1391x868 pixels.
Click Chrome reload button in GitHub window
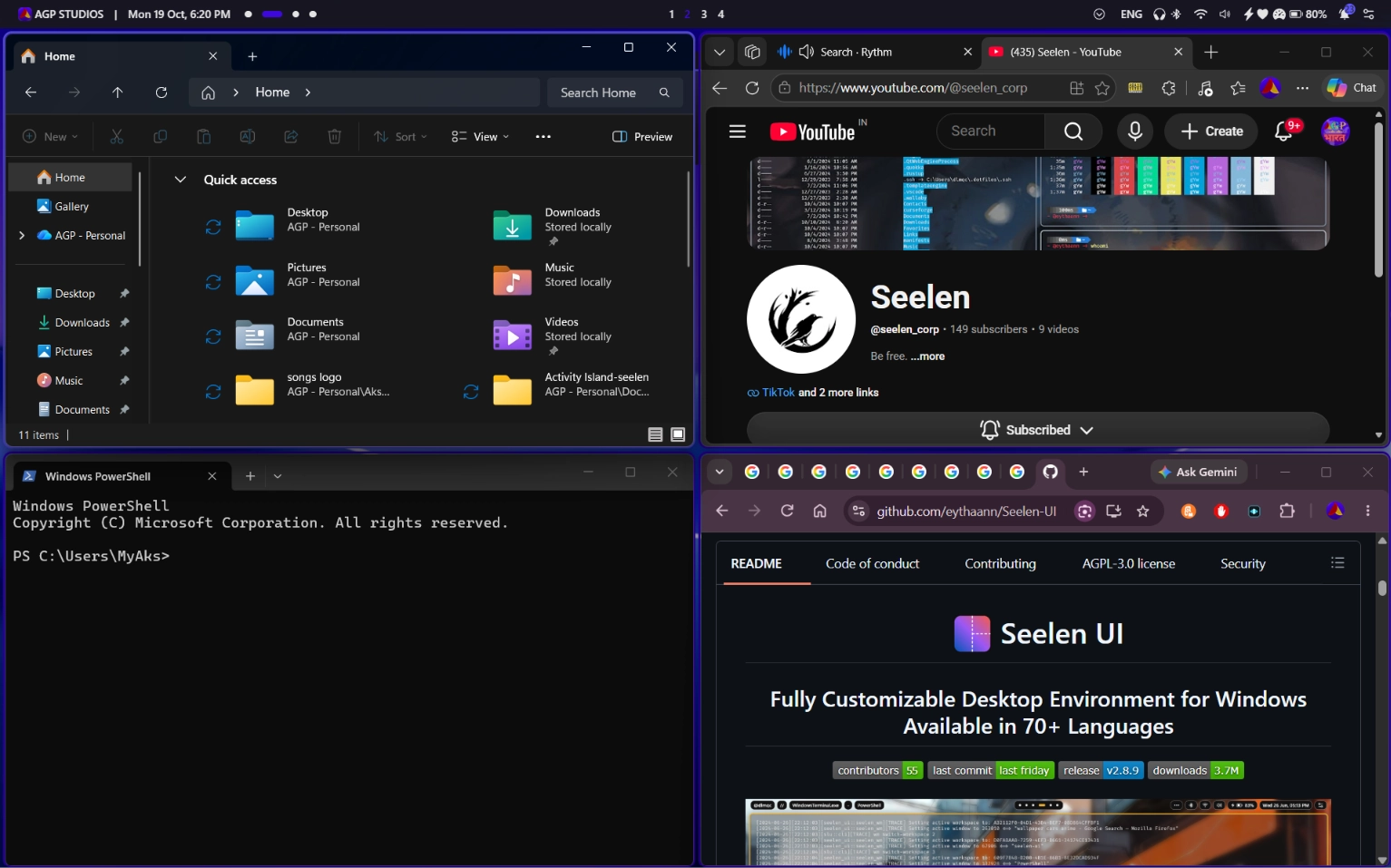tap(787, 512)
